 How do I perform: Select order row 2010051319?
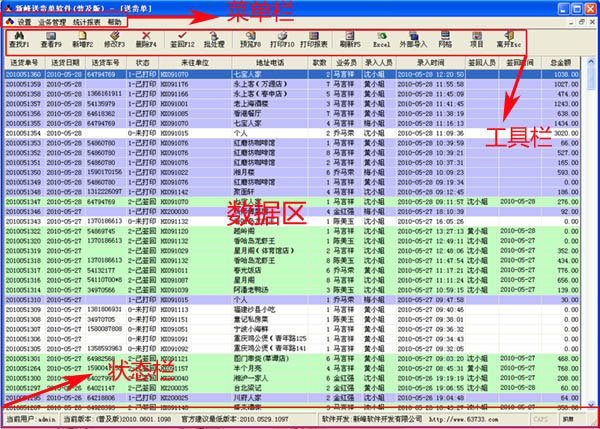click(x=292, y=251)
